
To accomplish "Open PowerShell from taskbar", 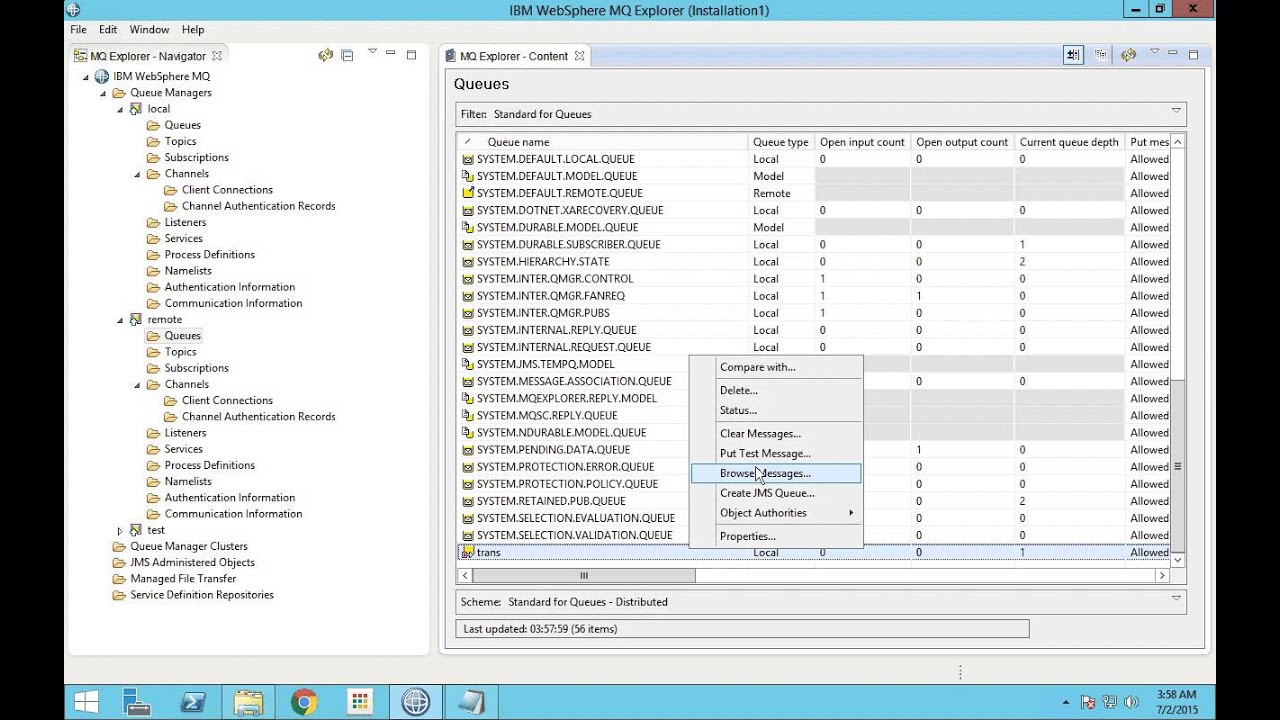I will coord(192,702).
